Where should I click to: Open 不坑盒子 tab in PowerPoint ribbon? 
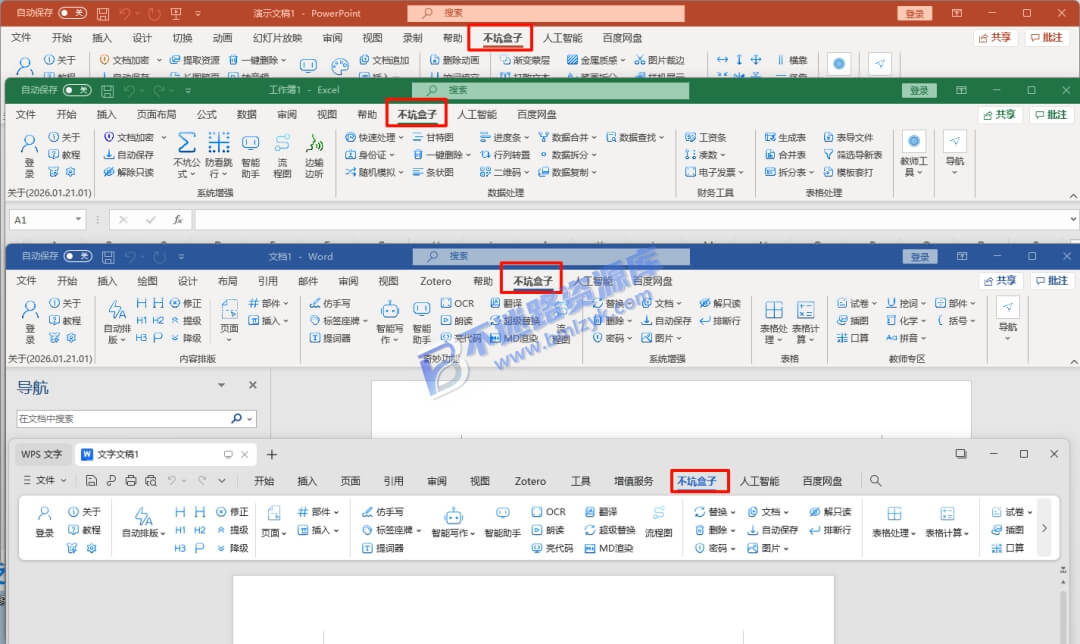(x=502, y=38)
